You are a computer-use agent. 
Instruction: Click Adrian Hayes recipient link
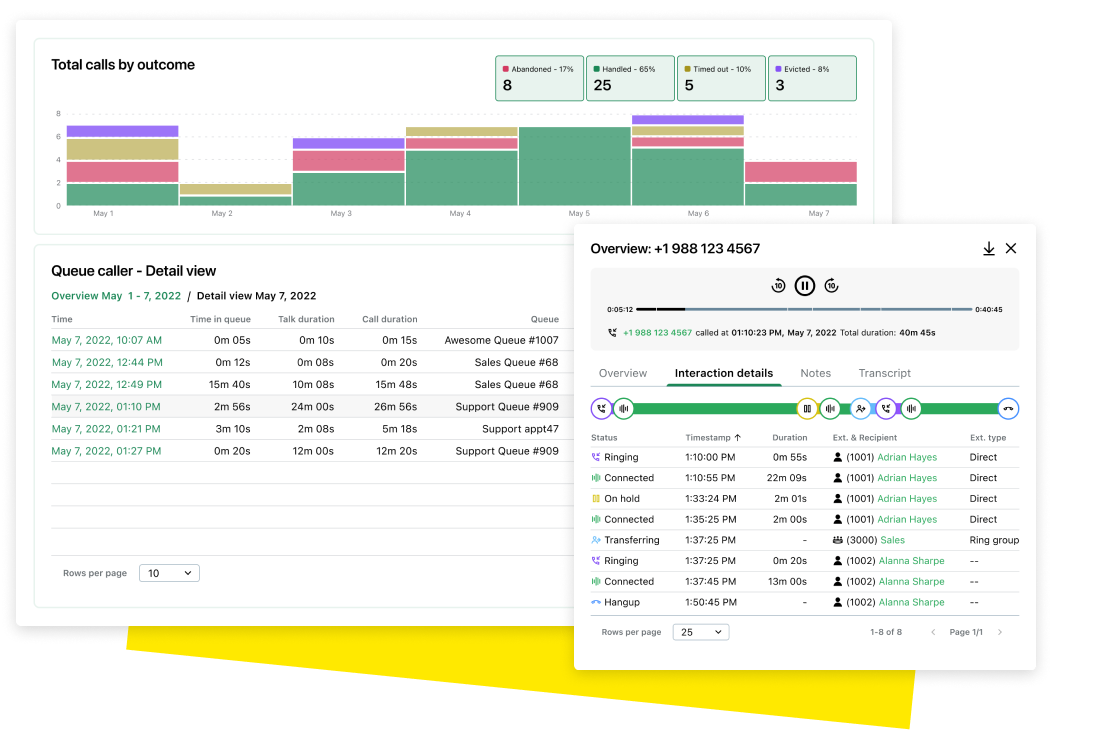[x=906, y=457]
